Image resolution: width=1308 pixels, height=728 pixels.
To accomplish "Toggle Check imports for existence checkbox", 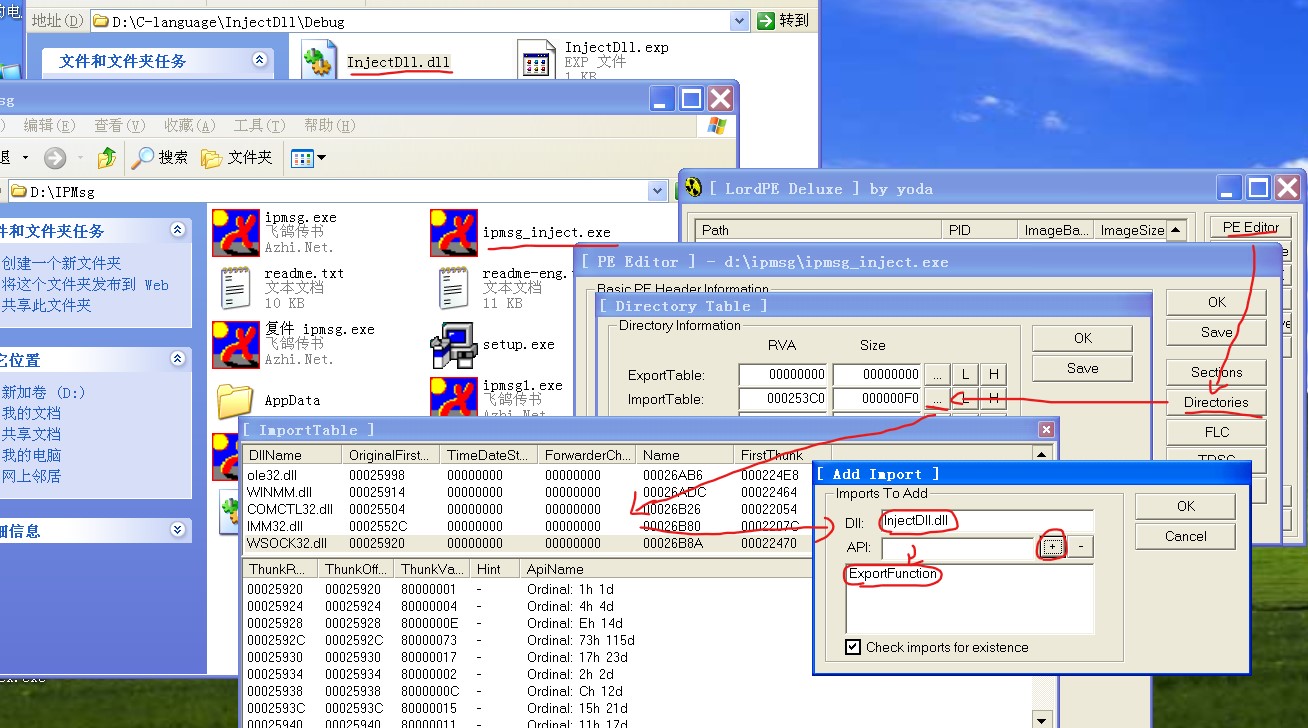I will coord(853,647).
